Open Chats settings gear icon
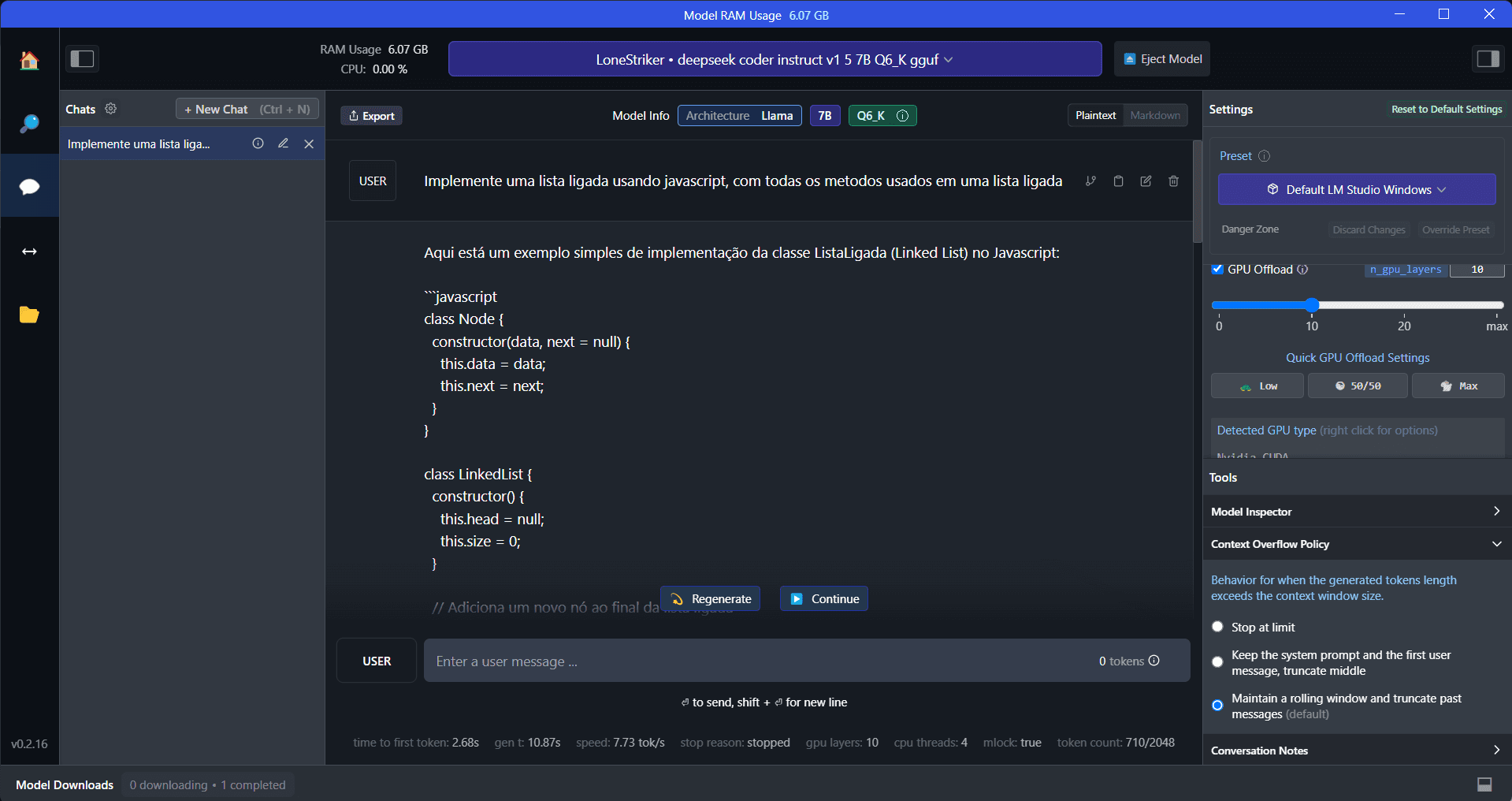This screenshot has width=1512, height=801. pos(111,109)
